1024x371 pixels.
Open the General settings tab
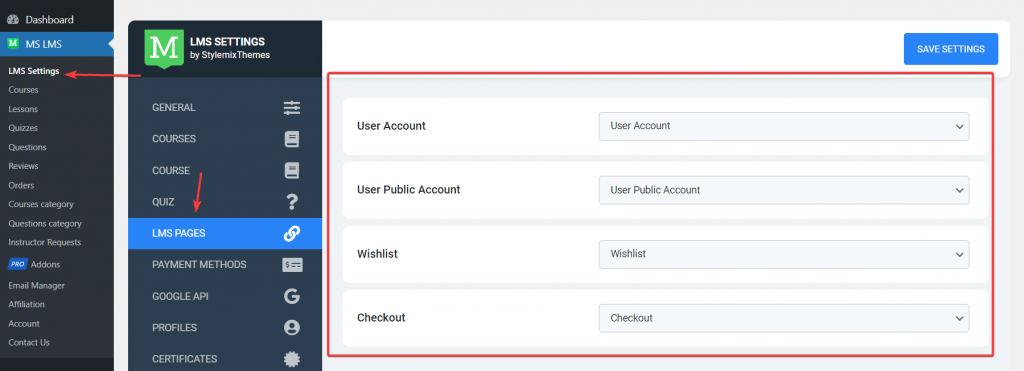pyautogui.click(x=225, y=108)
